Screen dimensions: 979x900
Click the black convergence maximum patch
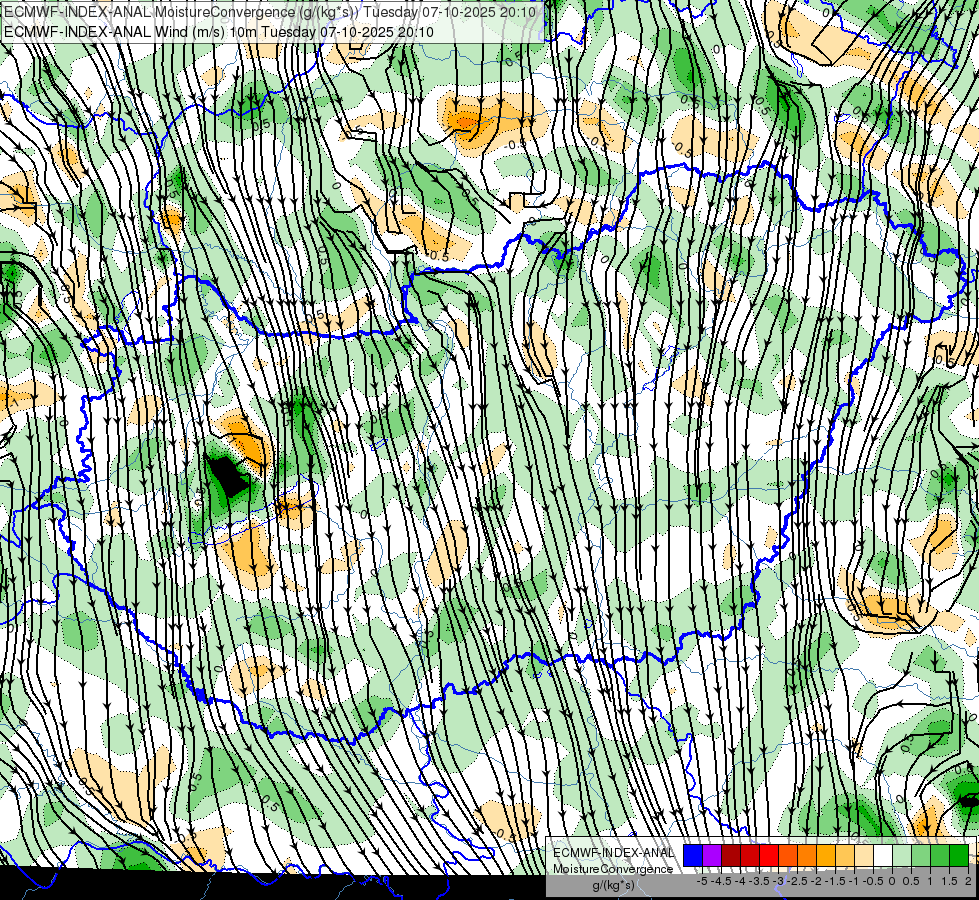(229, 477)
